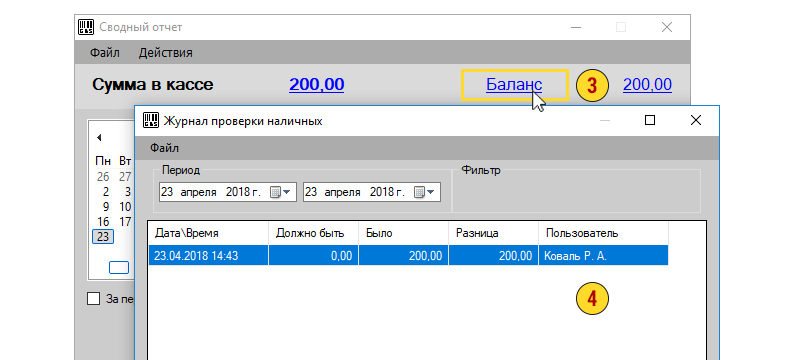
Task: Sort by the Дата\Время column header
Action: [208, 234]
